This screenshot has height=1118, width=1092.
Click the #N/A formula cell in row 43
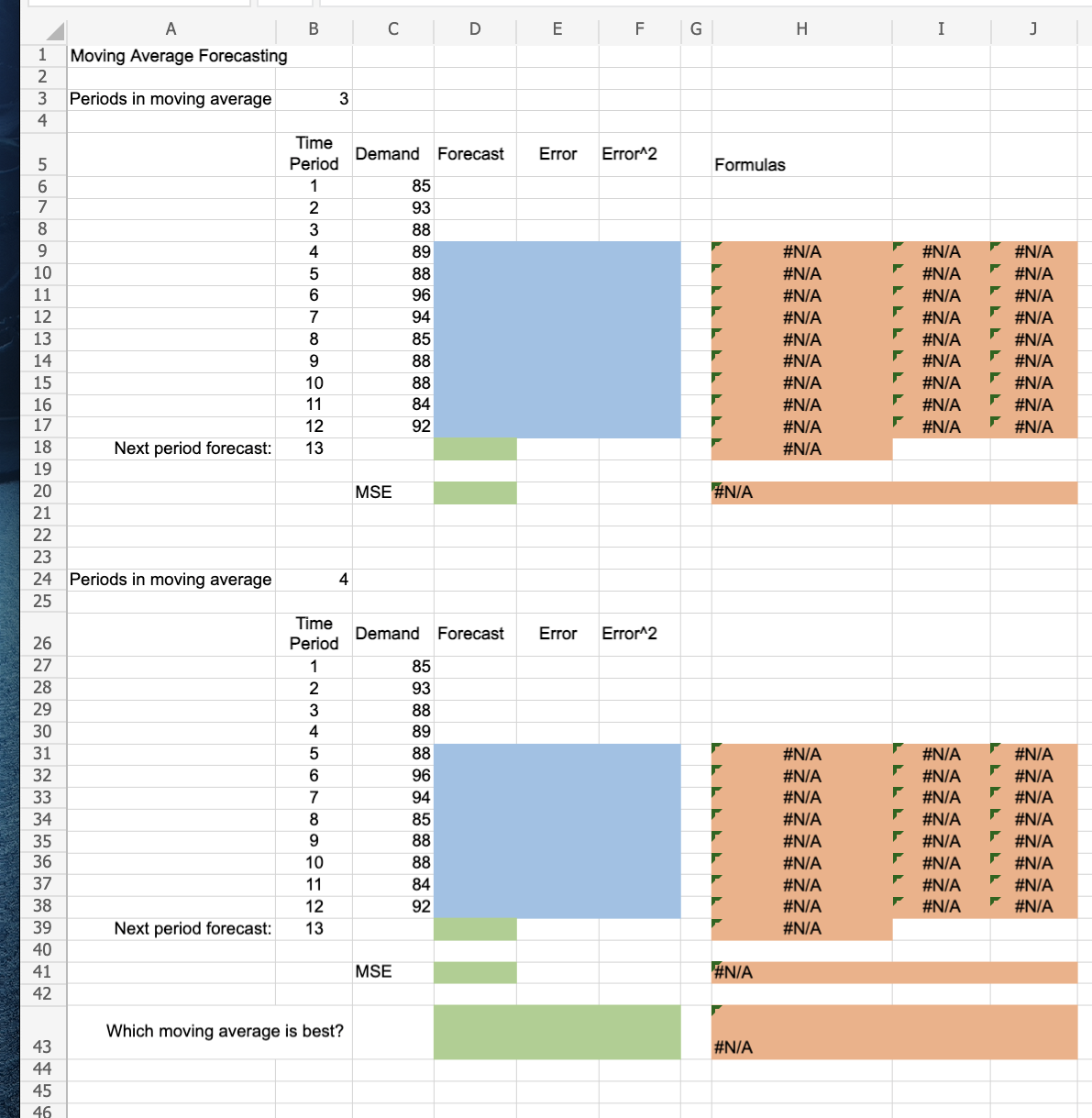pyautogui.click(x=895, y=1033)
